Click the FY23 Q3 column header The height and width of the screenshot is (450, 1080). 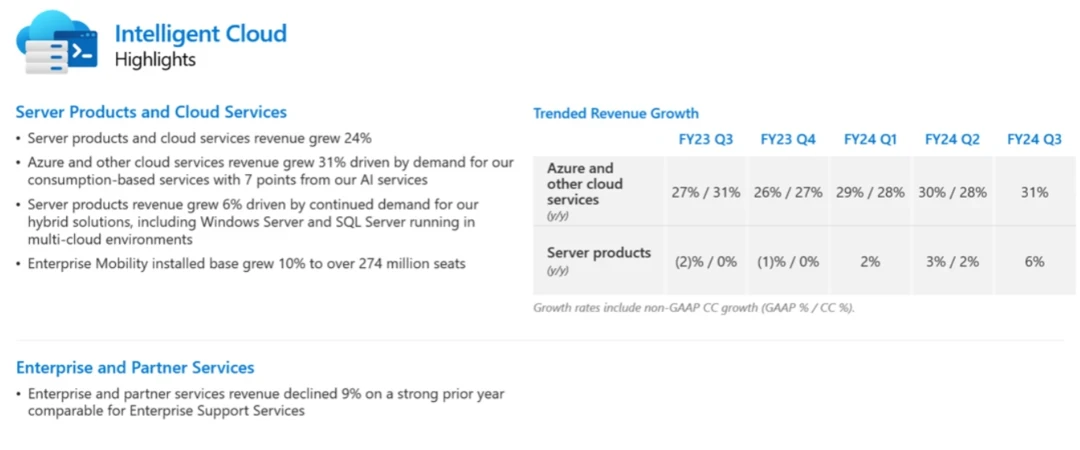click(706, 140)
